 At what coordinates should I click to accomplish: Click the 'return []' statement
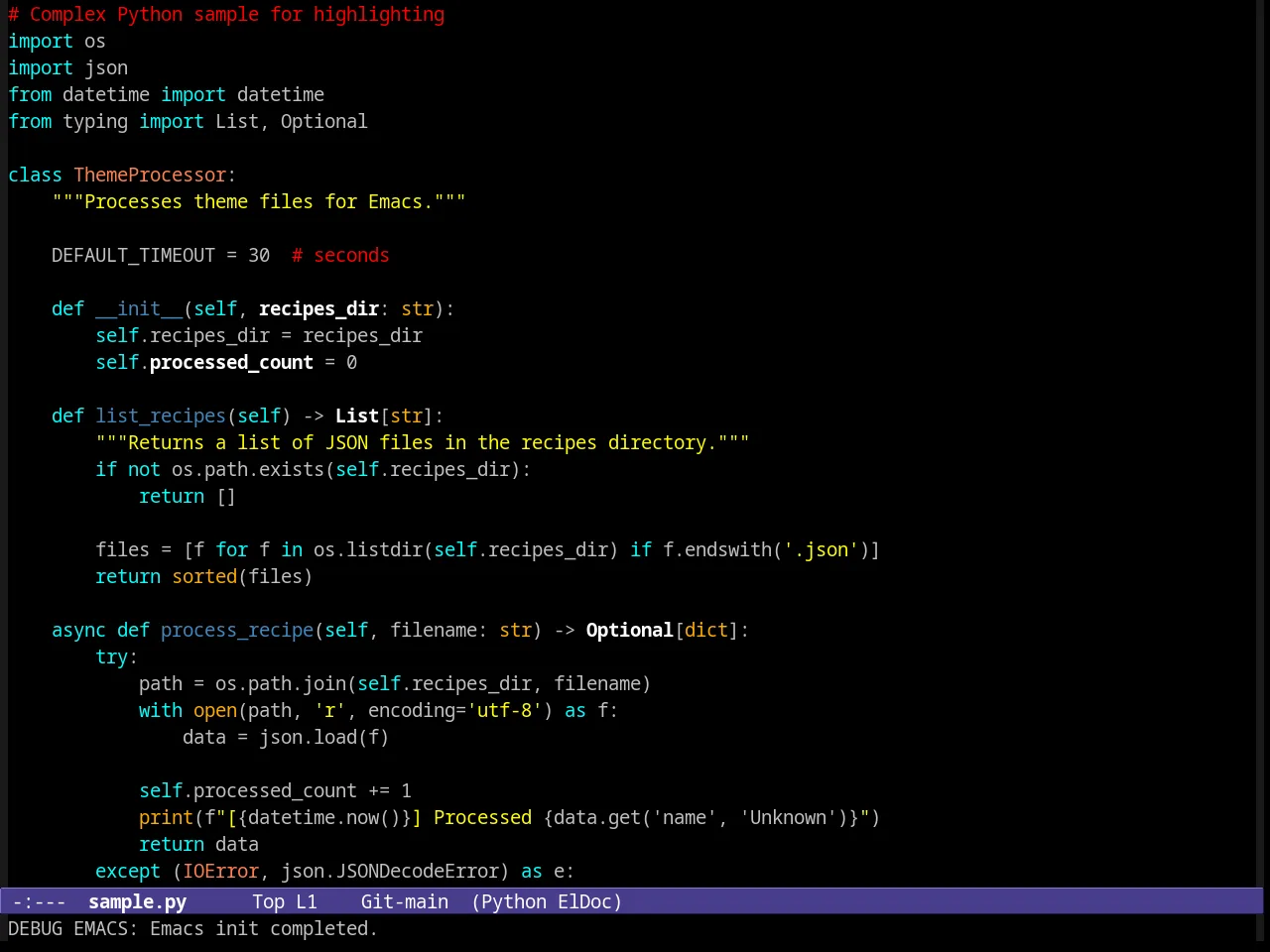(188, 496)
